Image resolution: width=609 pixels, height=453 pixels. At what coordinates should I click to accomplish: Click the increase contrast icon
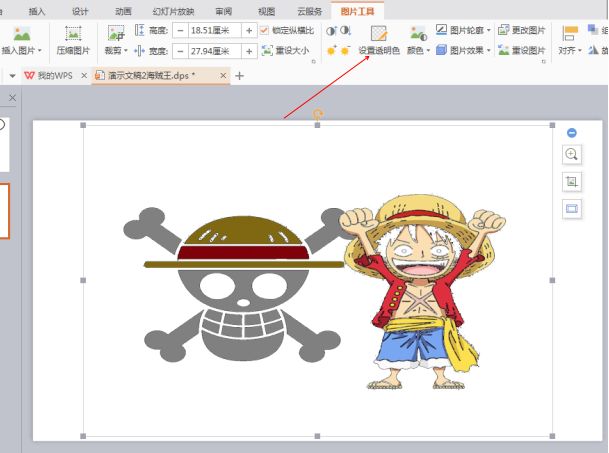(x=331, y=31)
